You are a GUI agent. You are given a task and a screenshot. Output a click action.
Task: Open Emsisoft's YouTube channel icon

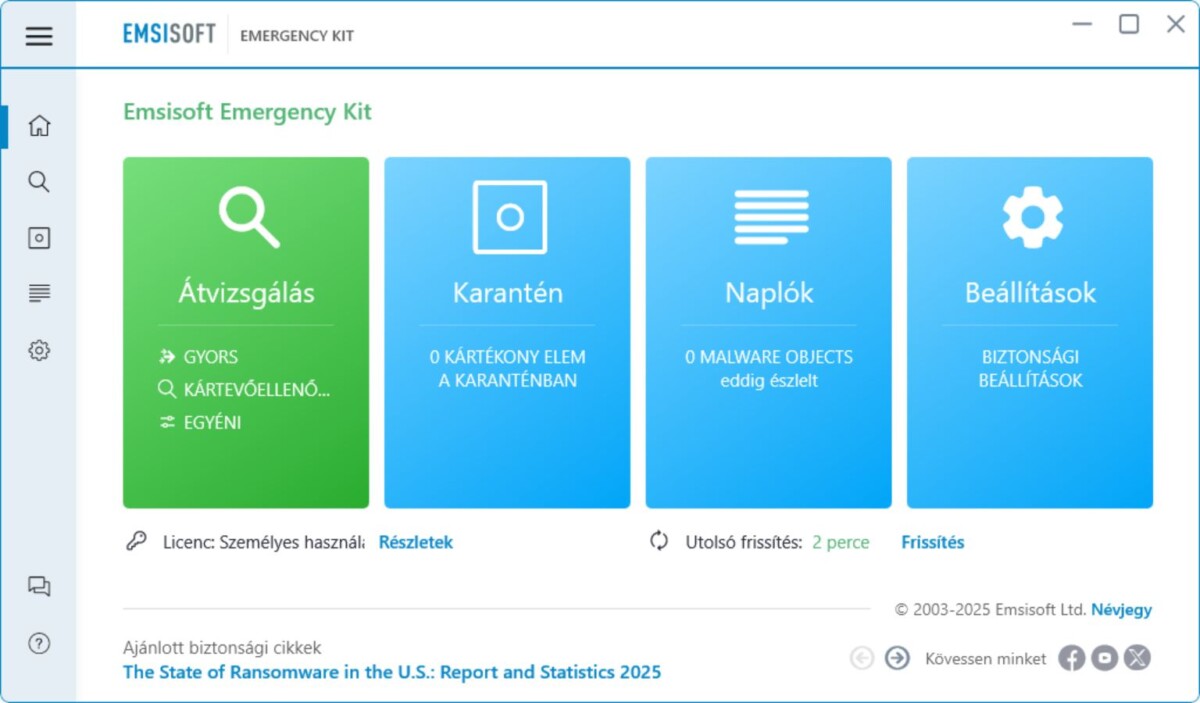coord(1104,658)
